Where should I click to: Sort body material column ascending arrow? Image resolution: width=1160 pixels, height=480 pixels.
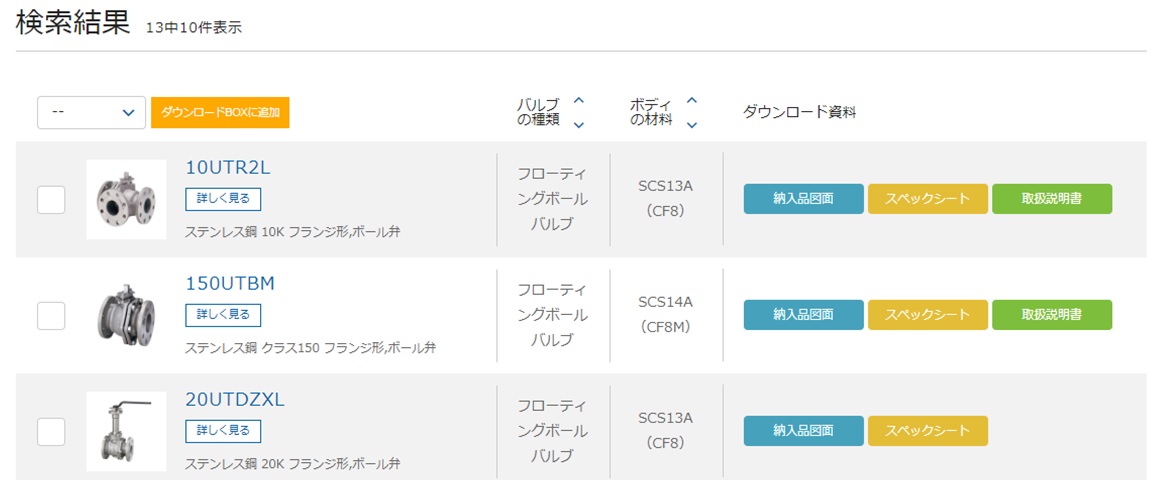click(x=692, y=100)
